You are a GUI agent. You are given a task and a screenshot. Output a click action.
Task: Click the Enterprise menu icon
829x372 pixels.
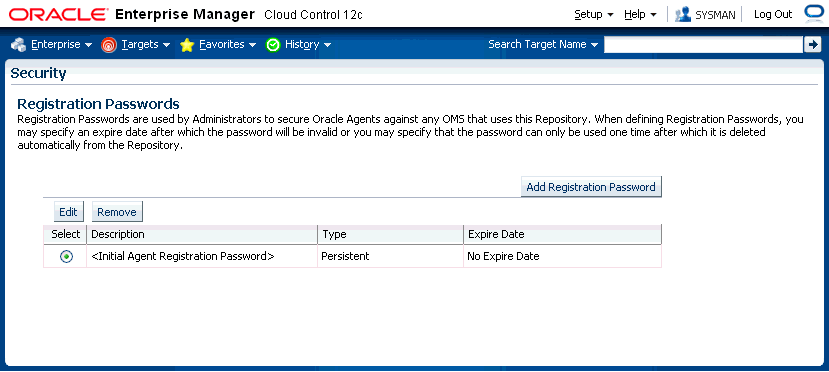click(x=19, y=45)
